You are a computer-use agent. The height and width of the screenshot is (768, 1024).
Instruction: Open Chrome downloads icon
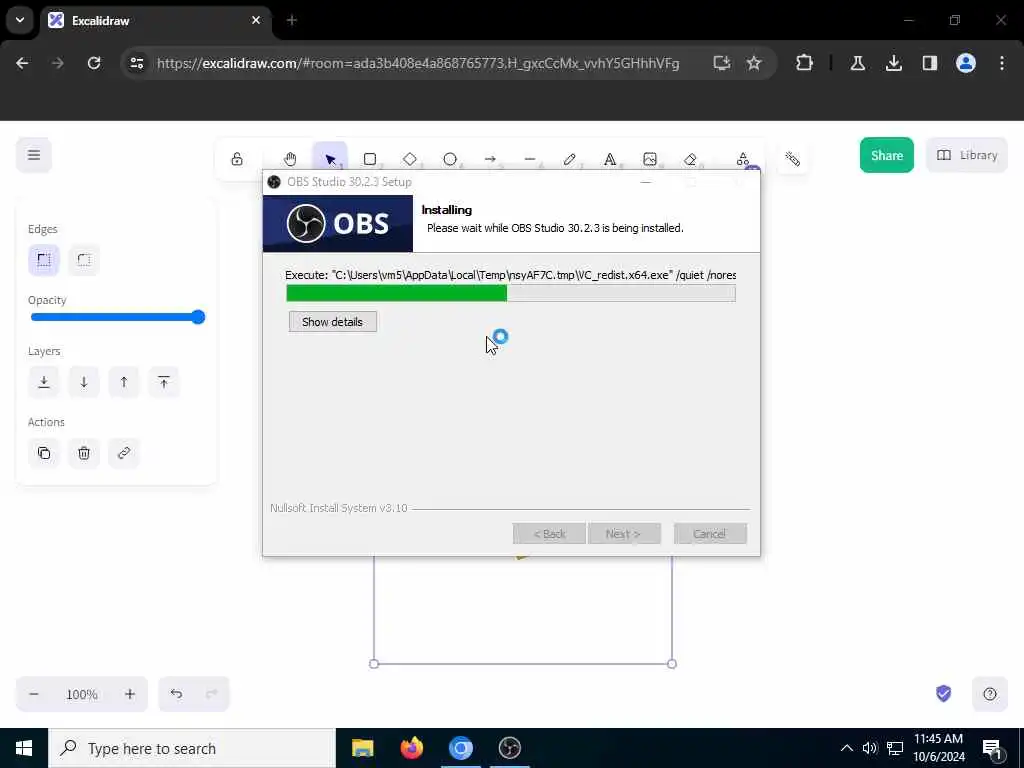[894, 63]
